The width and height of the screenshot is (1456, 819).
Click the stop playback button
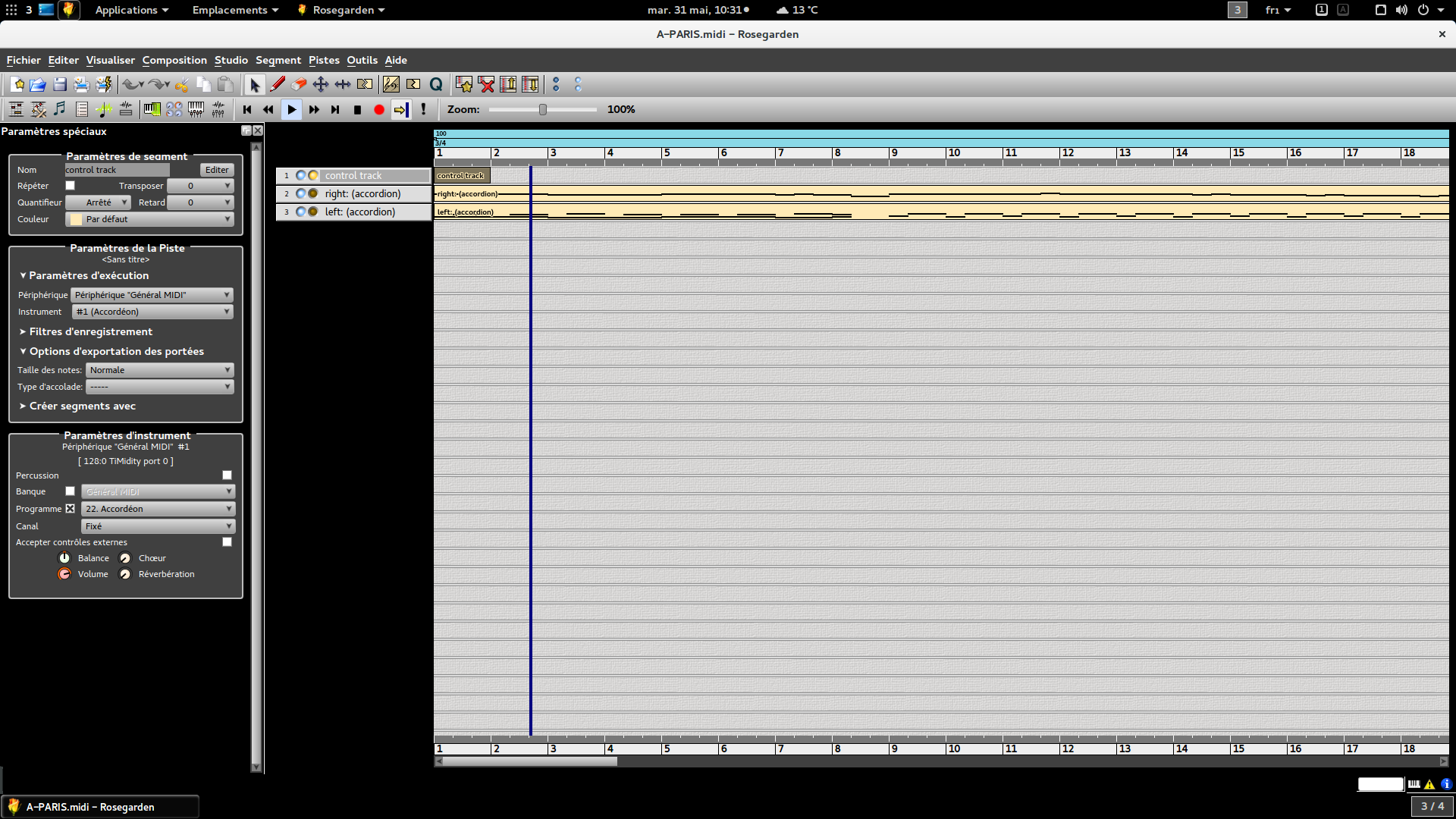[357, 109]
